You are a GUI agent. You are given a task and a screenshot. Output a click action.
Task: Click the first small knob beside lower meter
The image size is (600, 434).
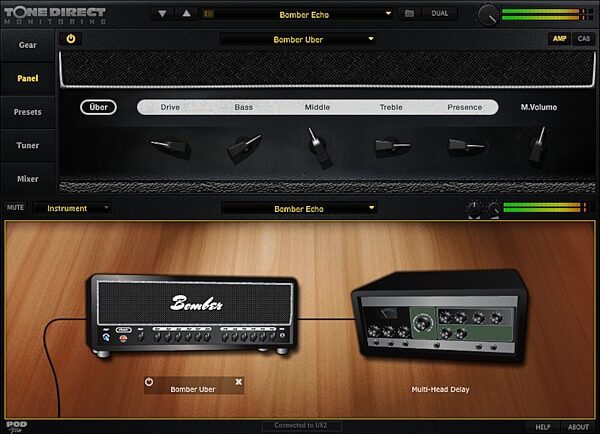[474, 209]
